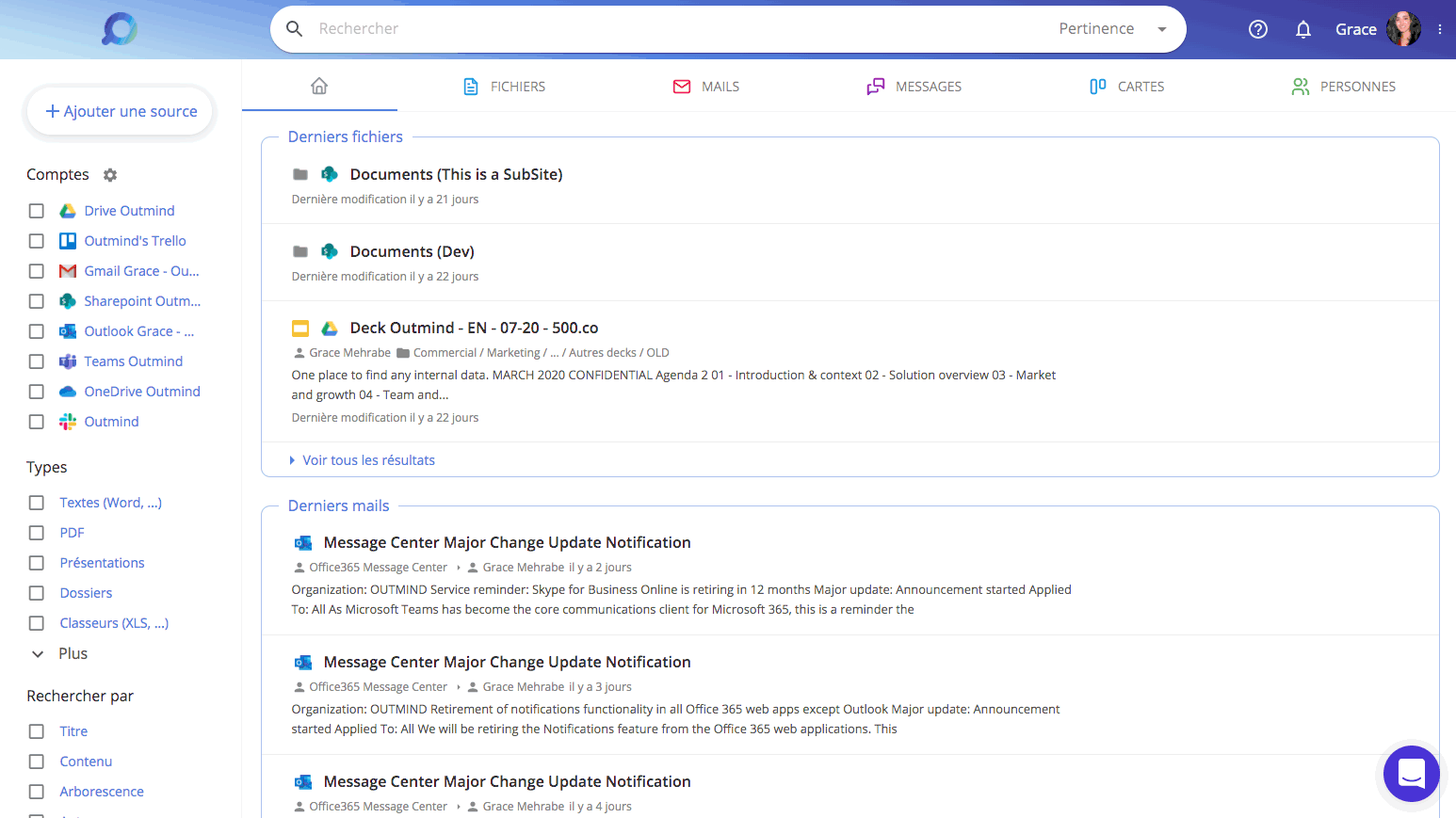Click the search magnifier icon
The image size is (1456, 818).
[295, 29]
